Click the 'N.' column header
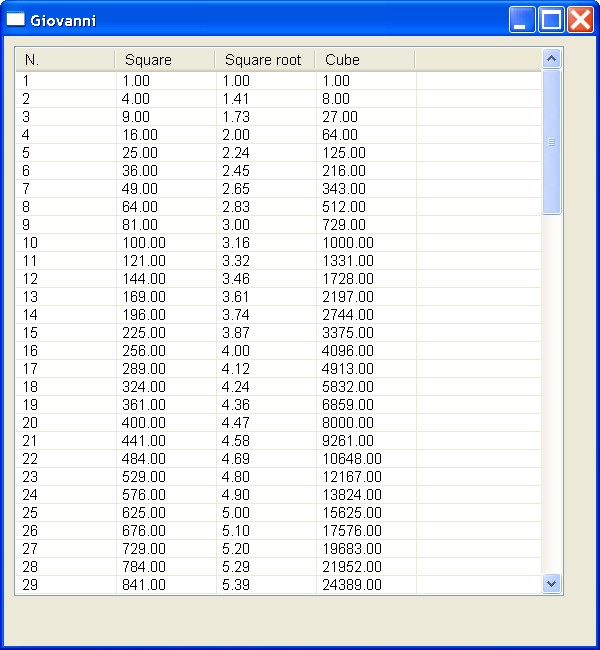Screen dimensions: 600x650 [65, 60]
